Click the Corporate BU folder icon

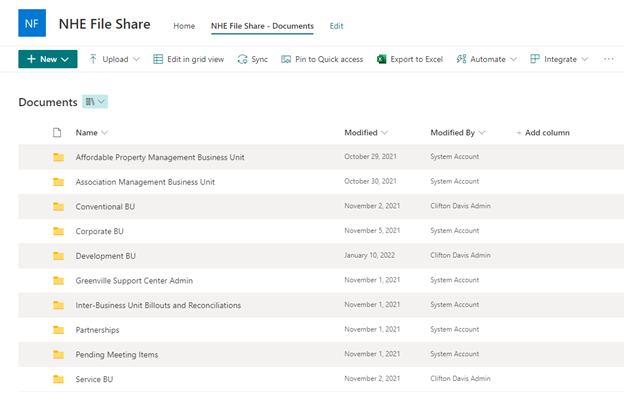click(58, 231)
